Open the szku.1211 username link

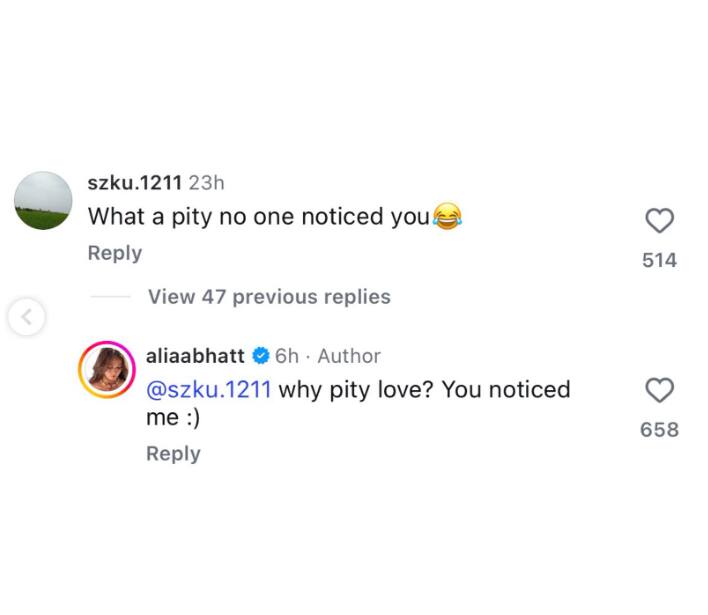click(135, 183)
